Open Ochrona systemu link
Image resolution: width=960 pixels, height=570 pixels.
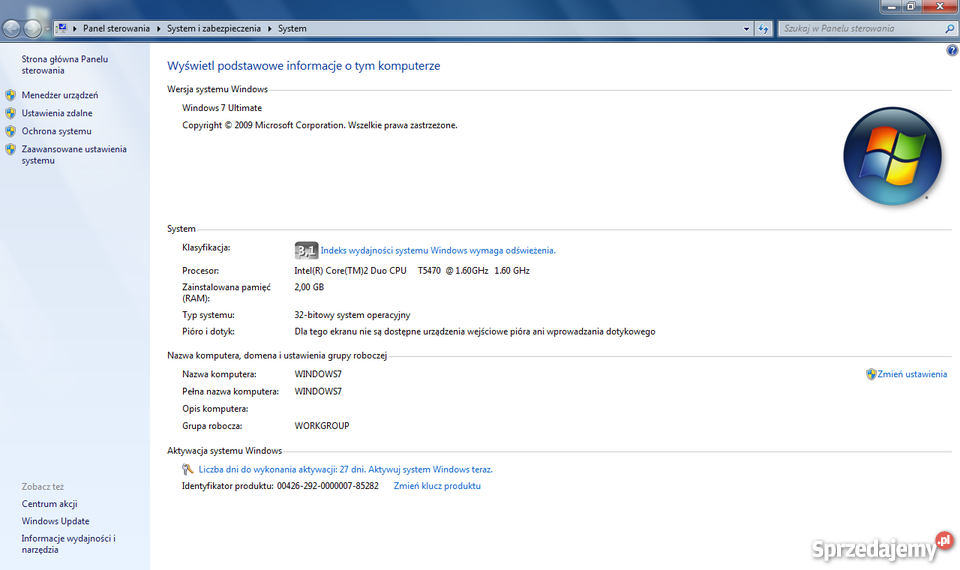pos(56,131)
